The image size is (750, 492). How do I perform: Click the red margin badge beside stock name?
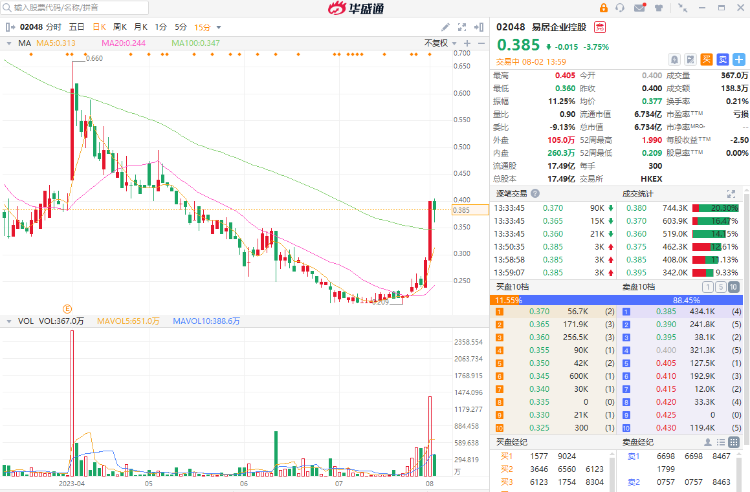(600, 27)
